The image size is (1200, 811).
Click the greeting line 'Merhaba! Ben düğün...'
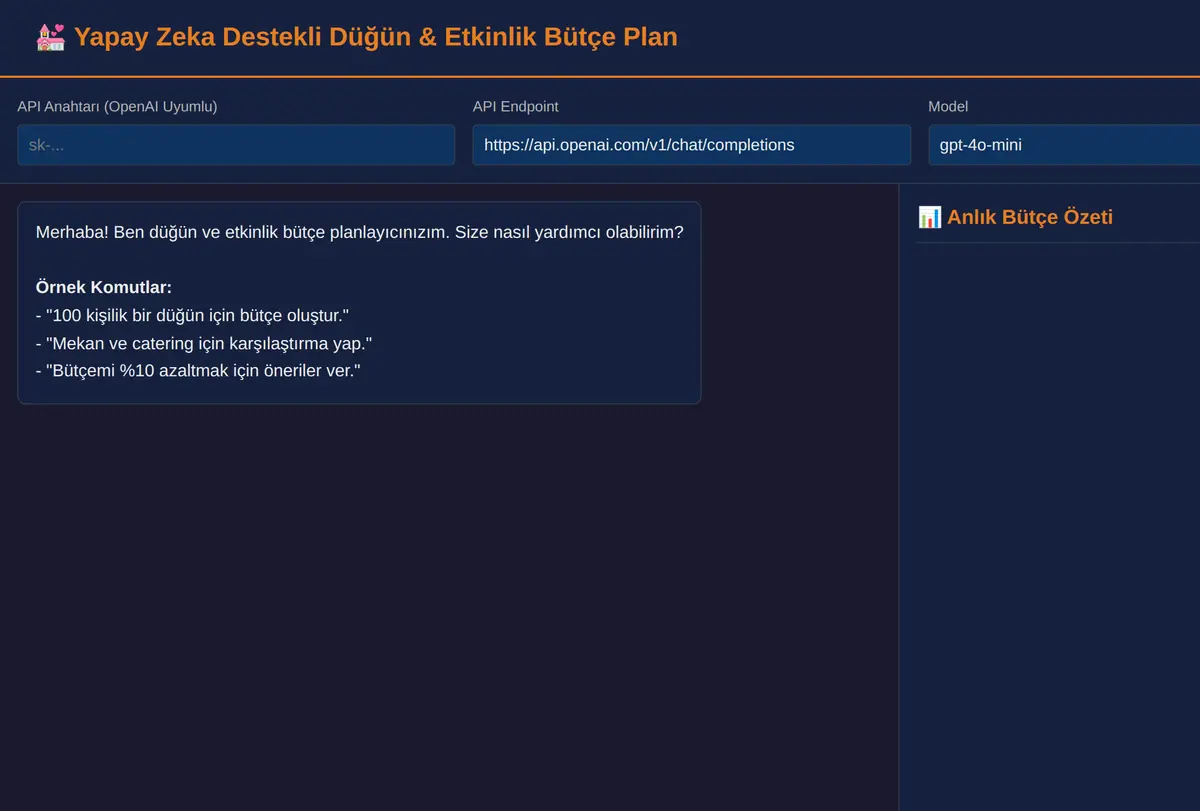[360, 232]
